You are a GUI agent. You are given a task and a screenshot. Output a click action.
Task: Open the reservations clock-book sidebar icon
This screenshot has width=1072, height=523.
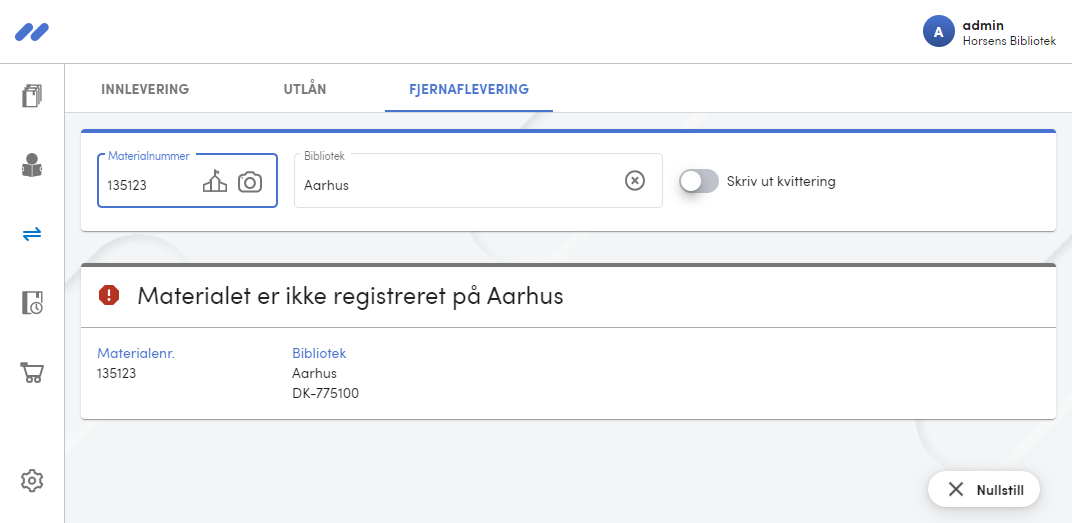32,302
